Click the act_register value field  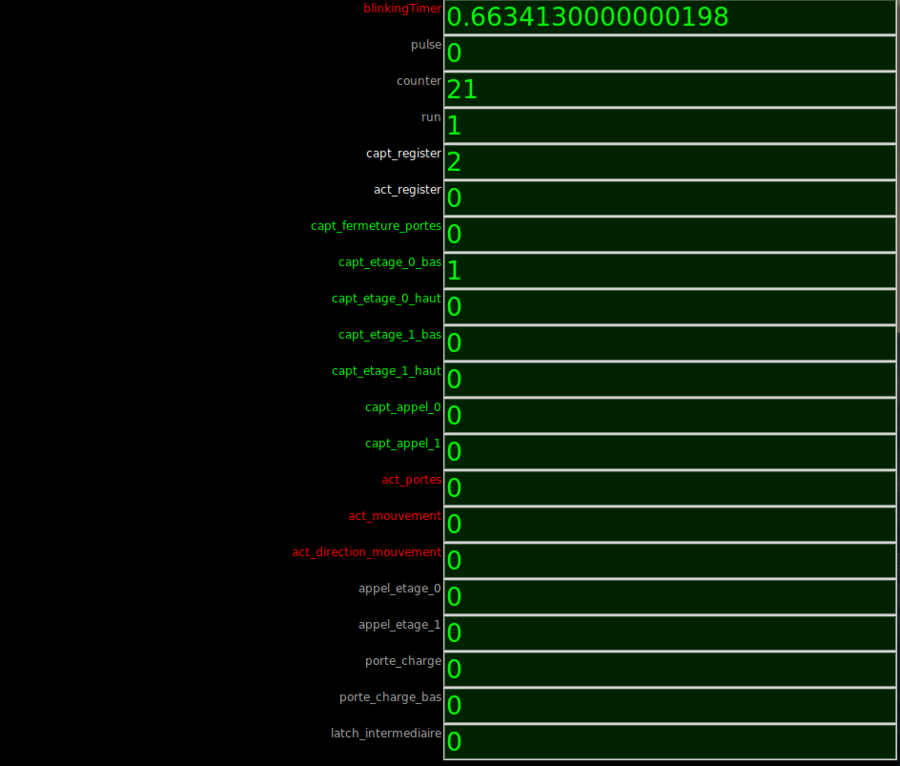coord(669,198)
